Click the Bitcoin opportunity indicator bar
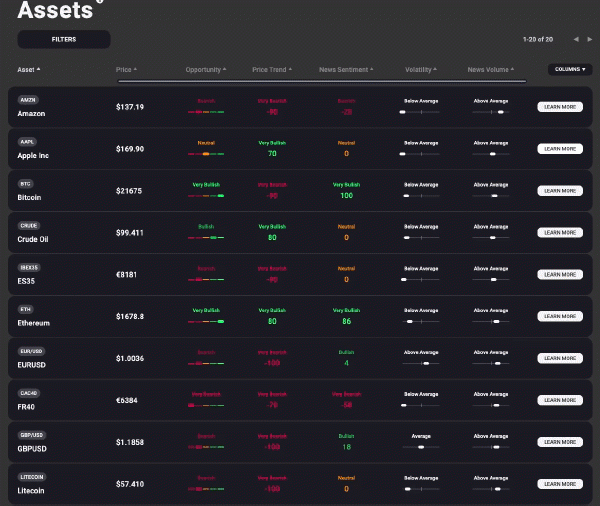 206,196
